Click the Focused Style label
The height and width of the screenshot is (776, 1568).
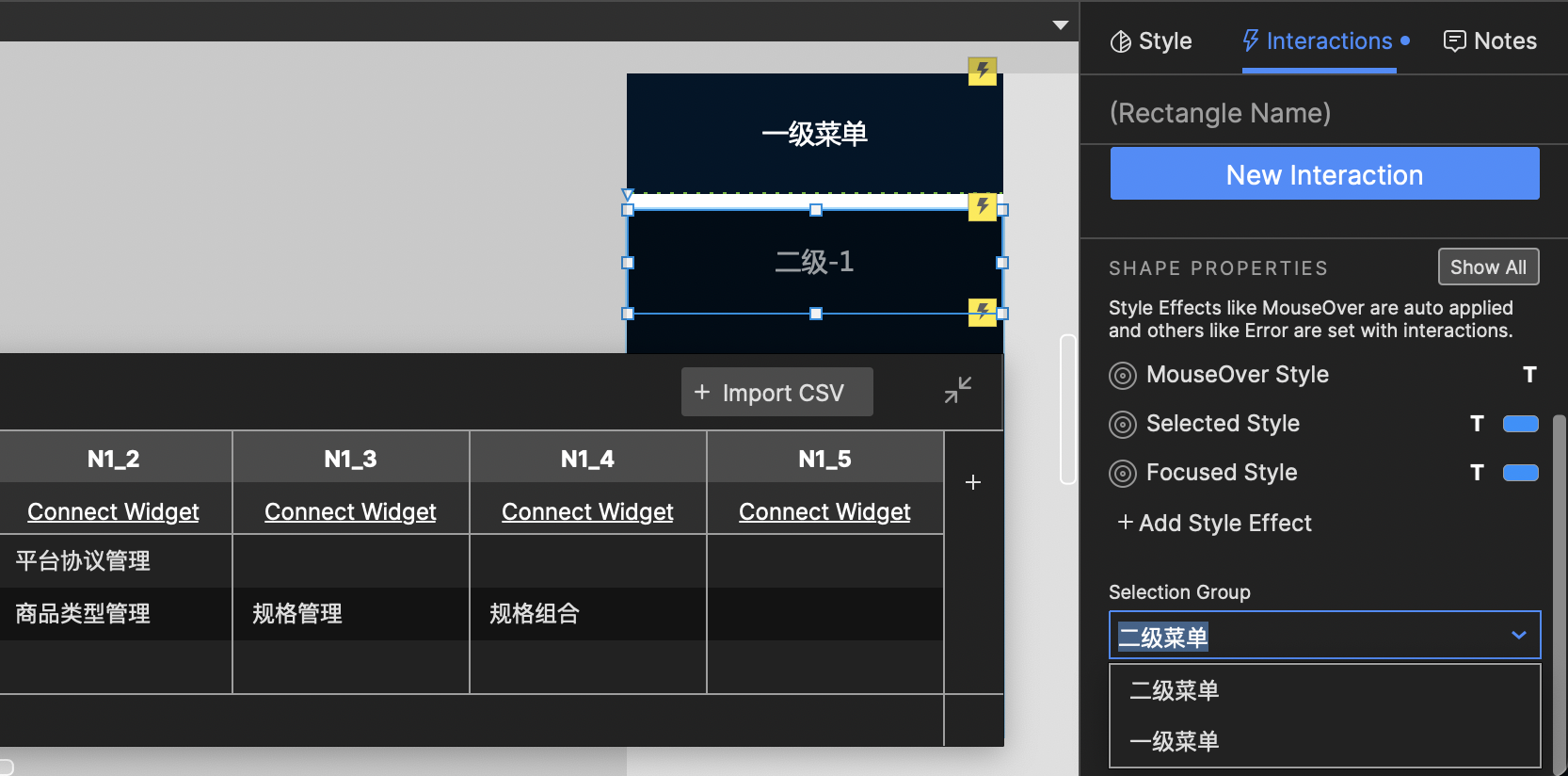click(1222, 473)
